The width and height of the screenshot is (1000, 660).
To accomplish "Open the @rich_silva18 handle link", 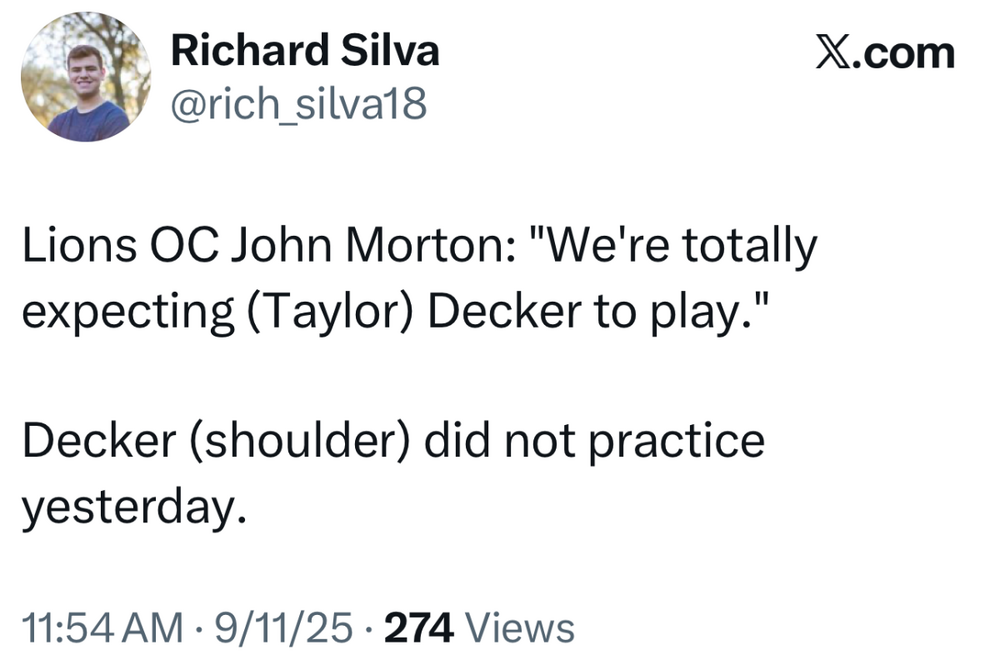I will [299, 102].
